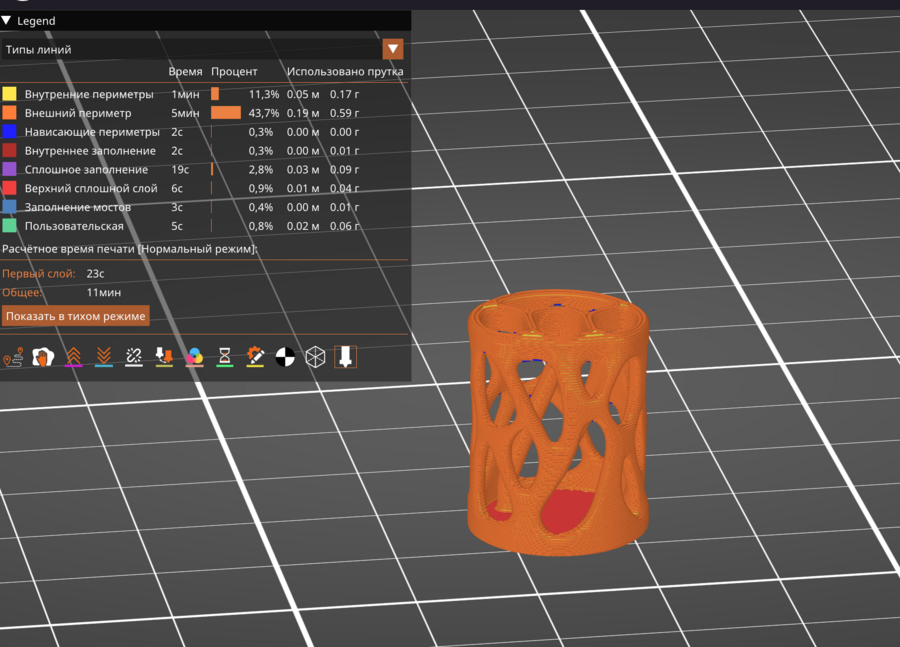
Task: Click the Время column header
Action: coord(185,72)
